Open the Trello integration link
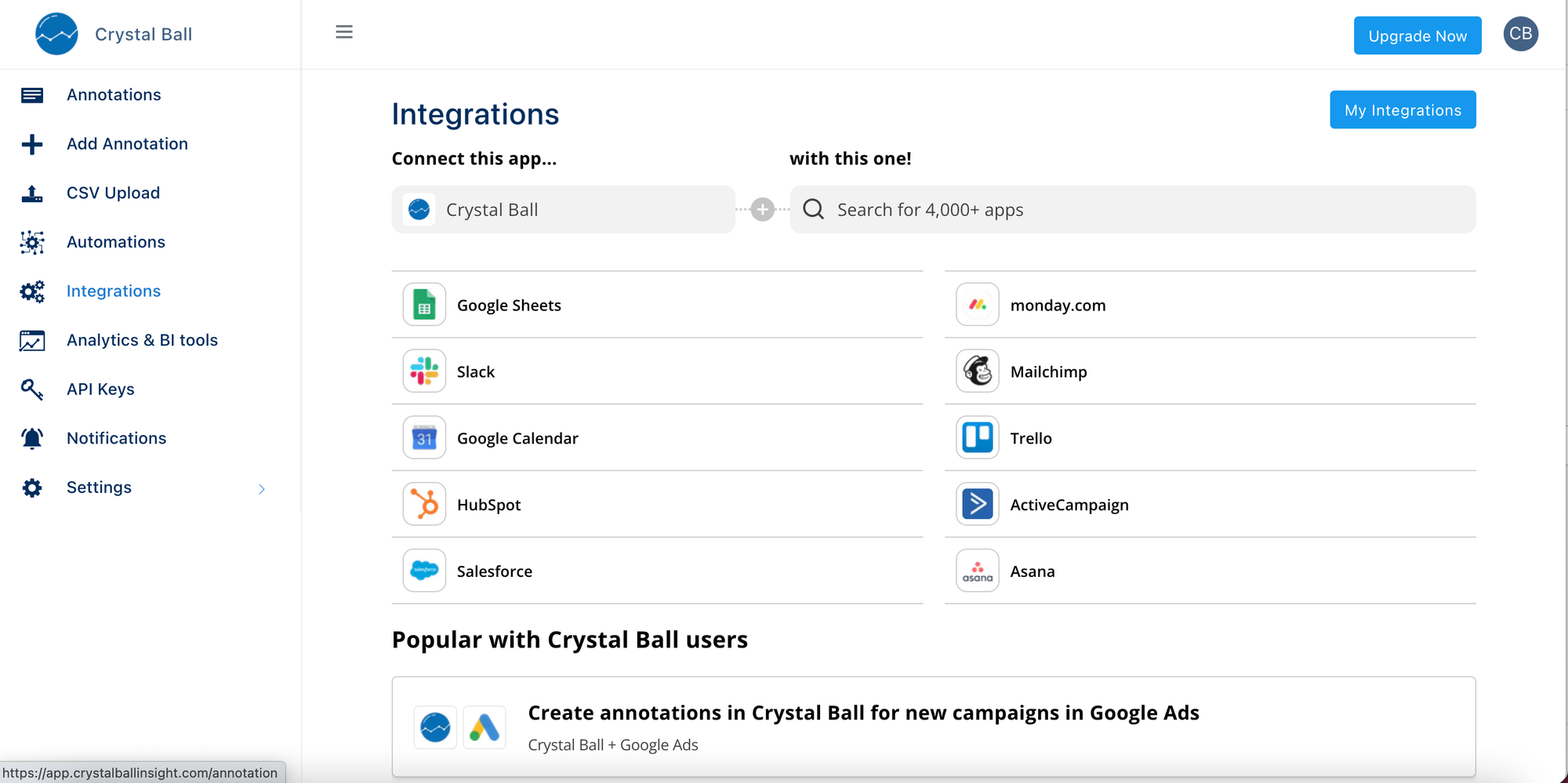The height and width of the screenshot is (783, 1568). (x=1210, y=437)
